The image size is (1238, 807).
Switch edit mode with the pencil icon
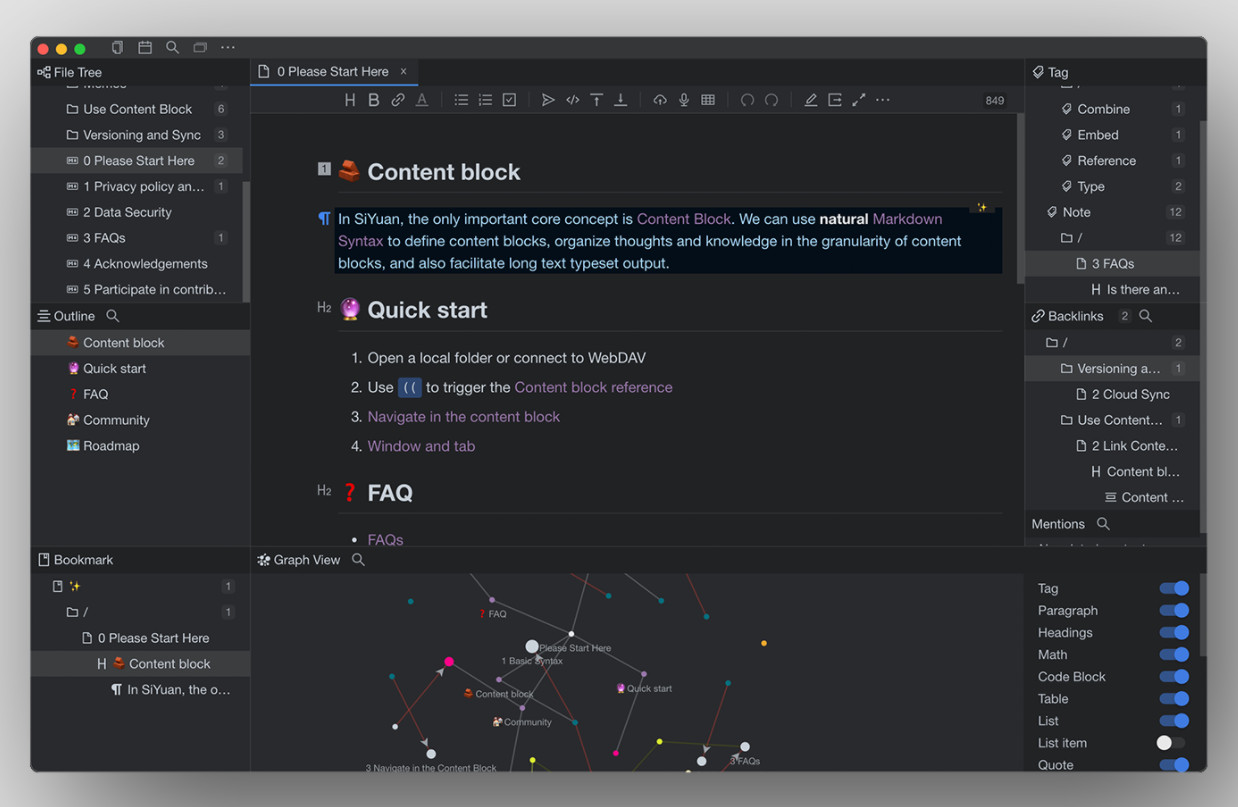tap(811, 100)
